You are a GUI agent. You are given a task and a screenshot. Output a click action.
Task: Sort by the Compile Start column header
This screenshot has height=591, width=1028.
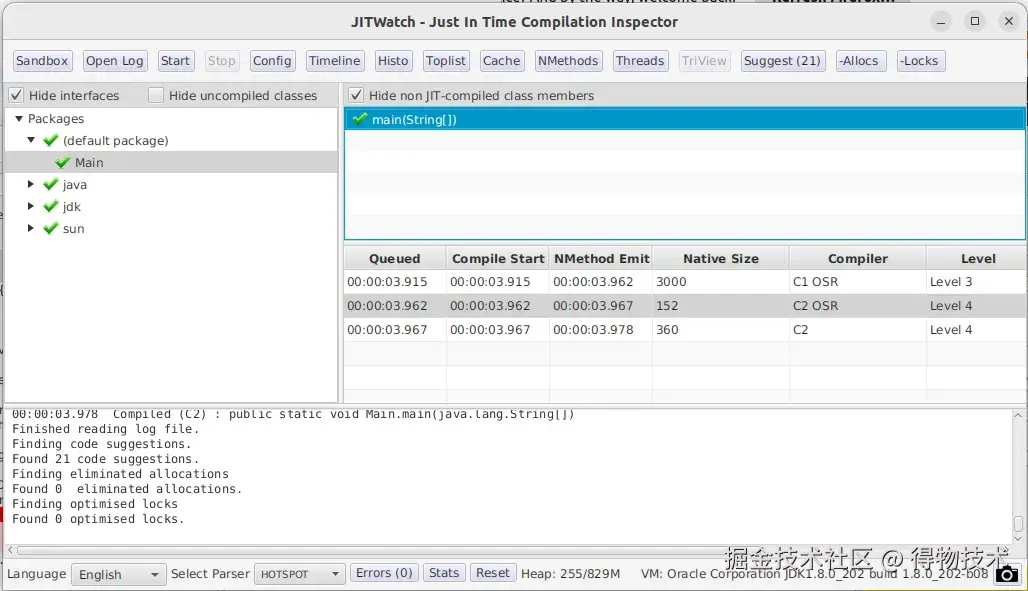point(498,258)
